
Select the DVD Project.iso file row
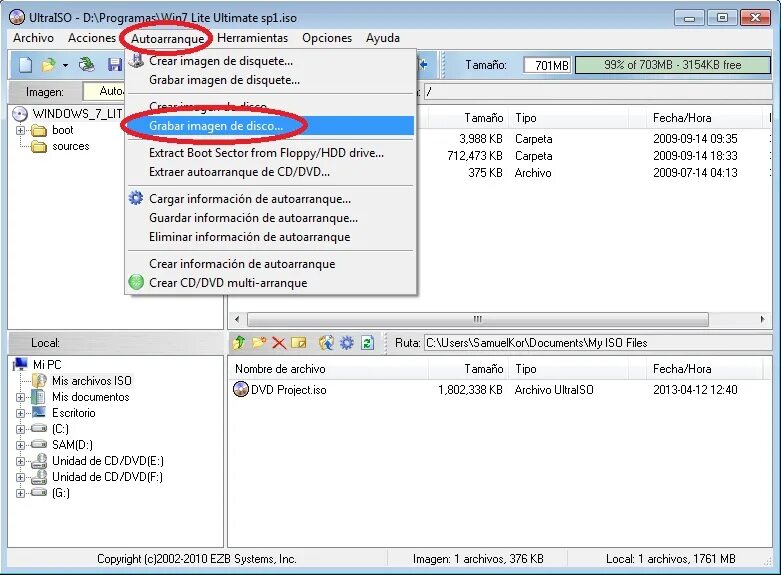[500, 390]
